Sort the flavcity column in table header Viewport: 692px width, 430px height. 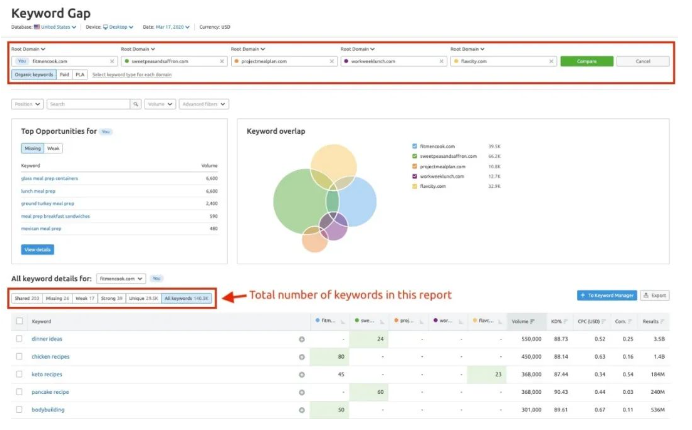(x=500, y=322)
